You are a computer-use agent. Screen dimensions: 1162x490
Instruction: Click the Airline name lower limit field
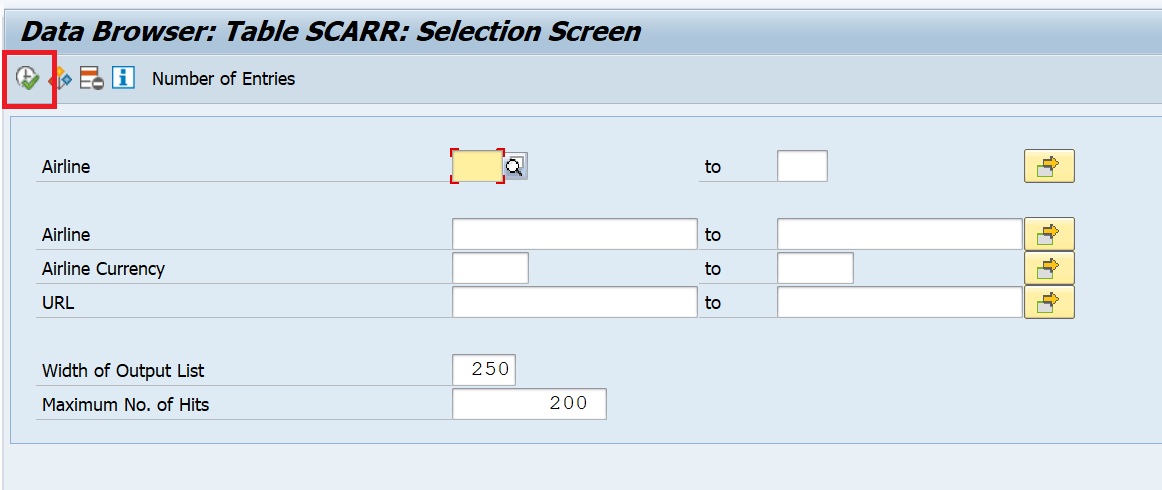[574, 234]
